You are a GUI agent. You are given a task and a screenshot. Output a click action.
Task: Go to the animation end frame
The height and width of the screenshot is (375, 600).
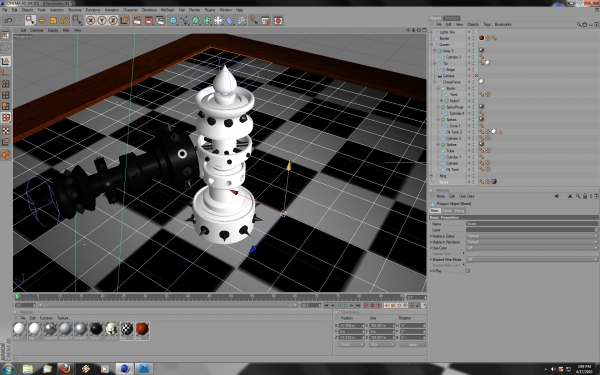[358, 305]
